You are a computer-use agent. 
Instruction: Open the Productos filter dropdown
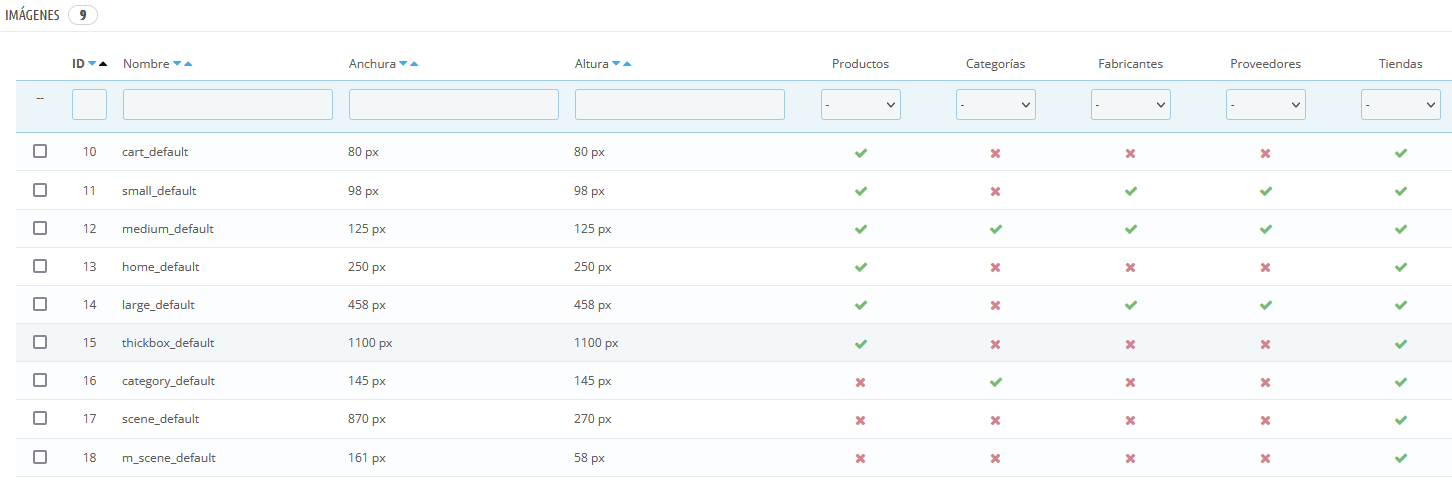pos(860,104)
